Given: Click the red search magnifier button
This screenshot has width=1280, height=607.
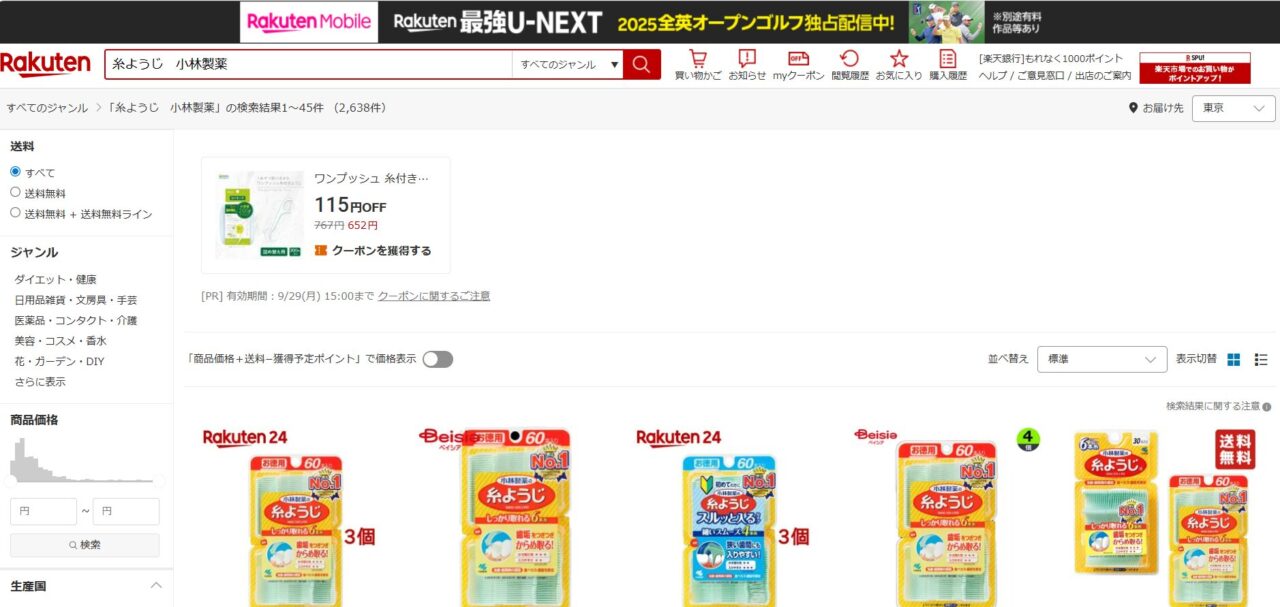Looking at the screenshot, I should tap(641, 64).
